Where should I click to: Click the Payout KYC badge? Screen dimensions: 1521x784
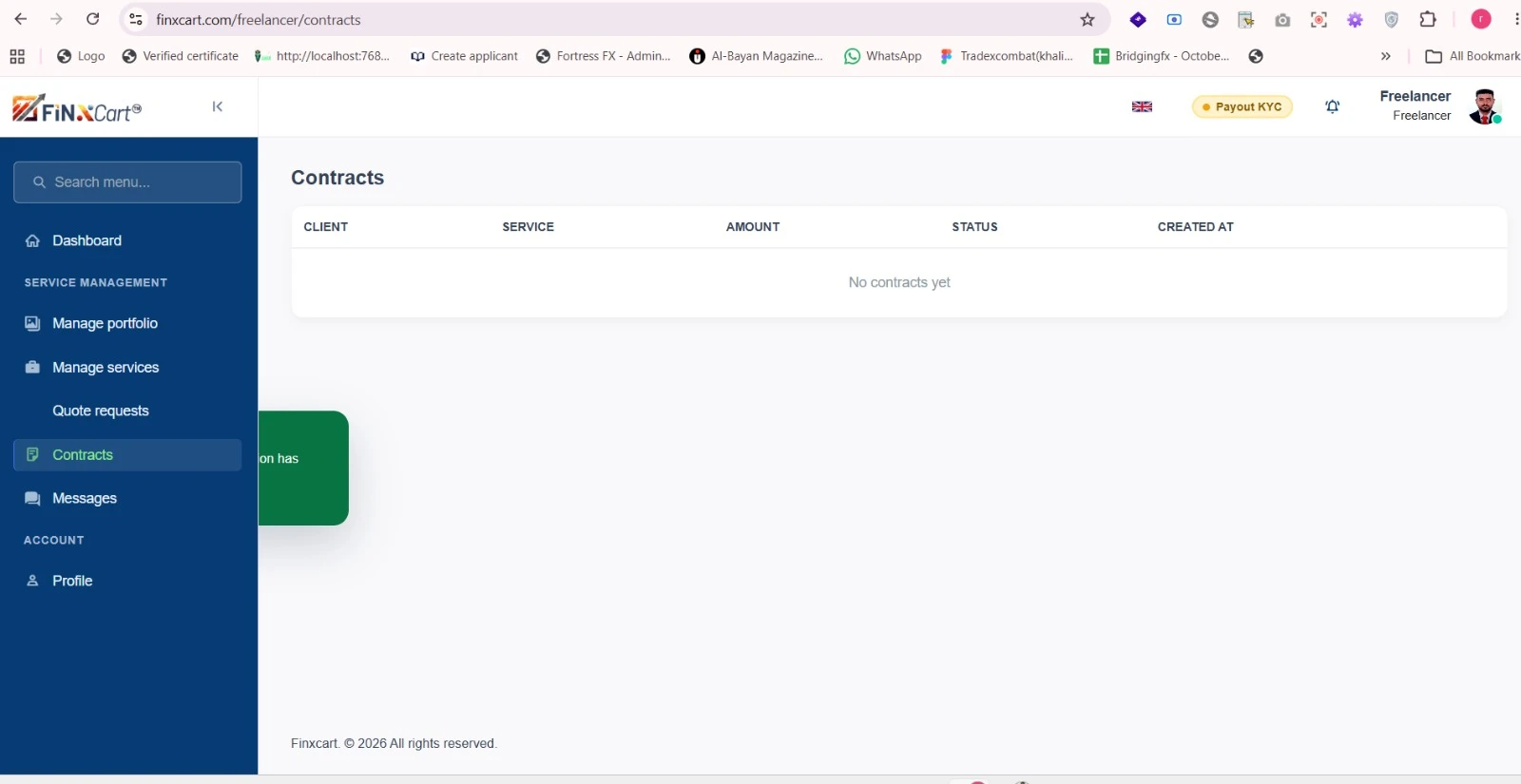click(1242, 106)
